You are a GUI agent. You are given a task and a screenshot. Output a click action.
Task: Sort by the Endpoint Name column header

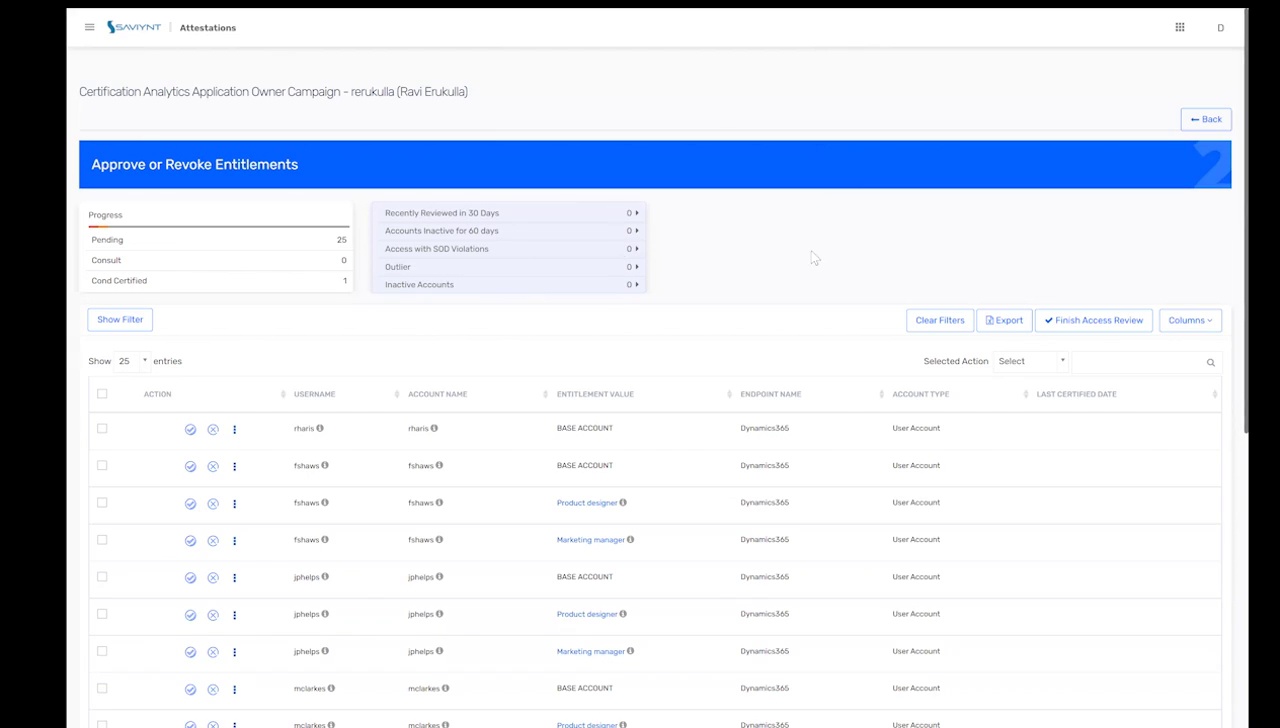(771, 394)
